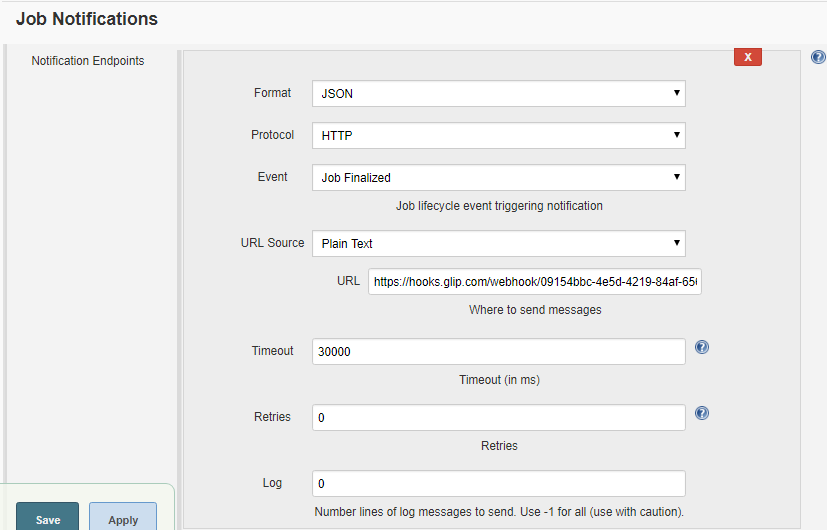Open the Protocol dropdown showing HTTP
This screenshot has height=530, width=827.
pyautogui.click(x=498, y=136)
